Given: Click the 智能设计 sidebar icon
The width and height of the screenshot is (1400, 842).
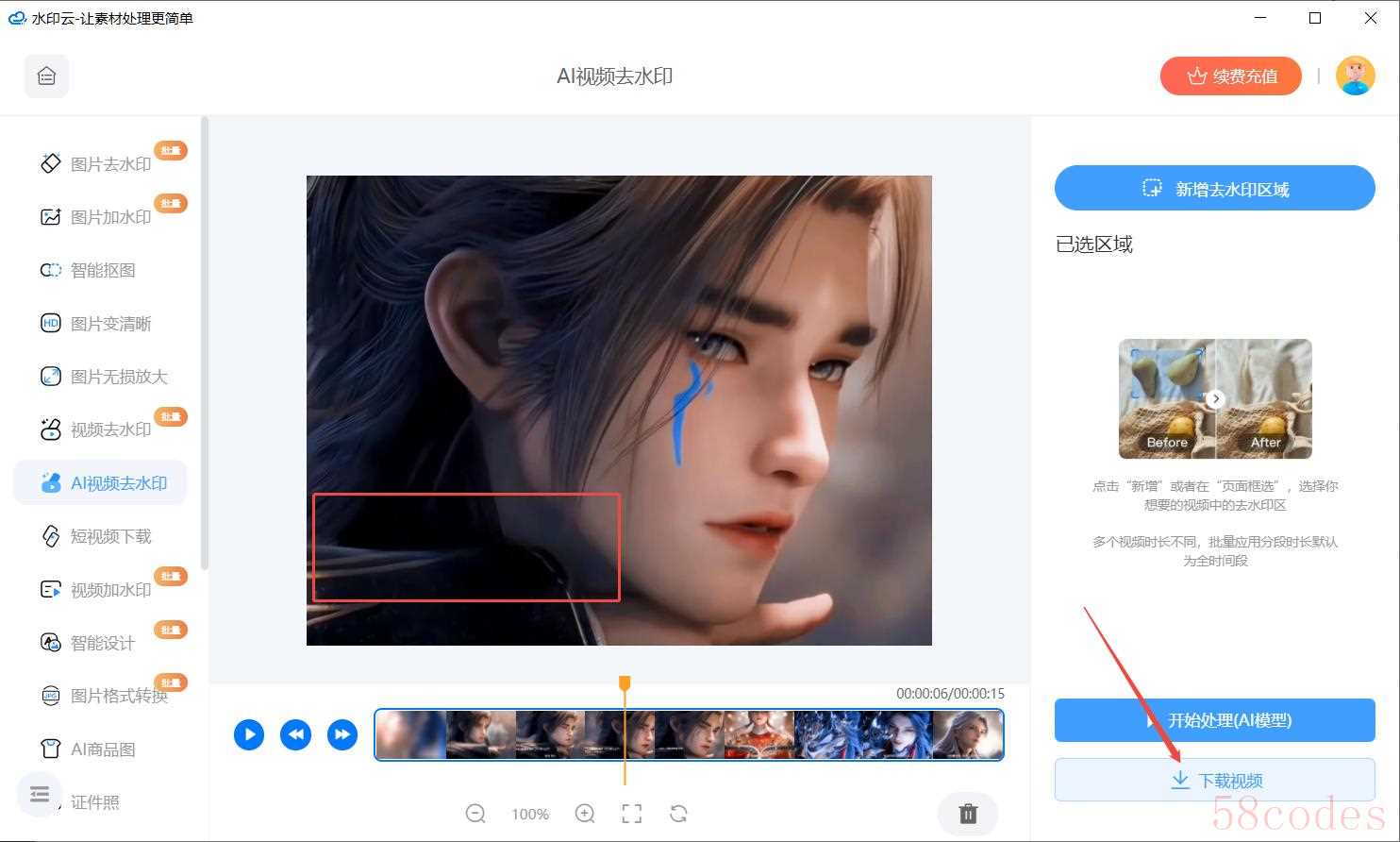Looking at the screenshot, I should 51,643.
